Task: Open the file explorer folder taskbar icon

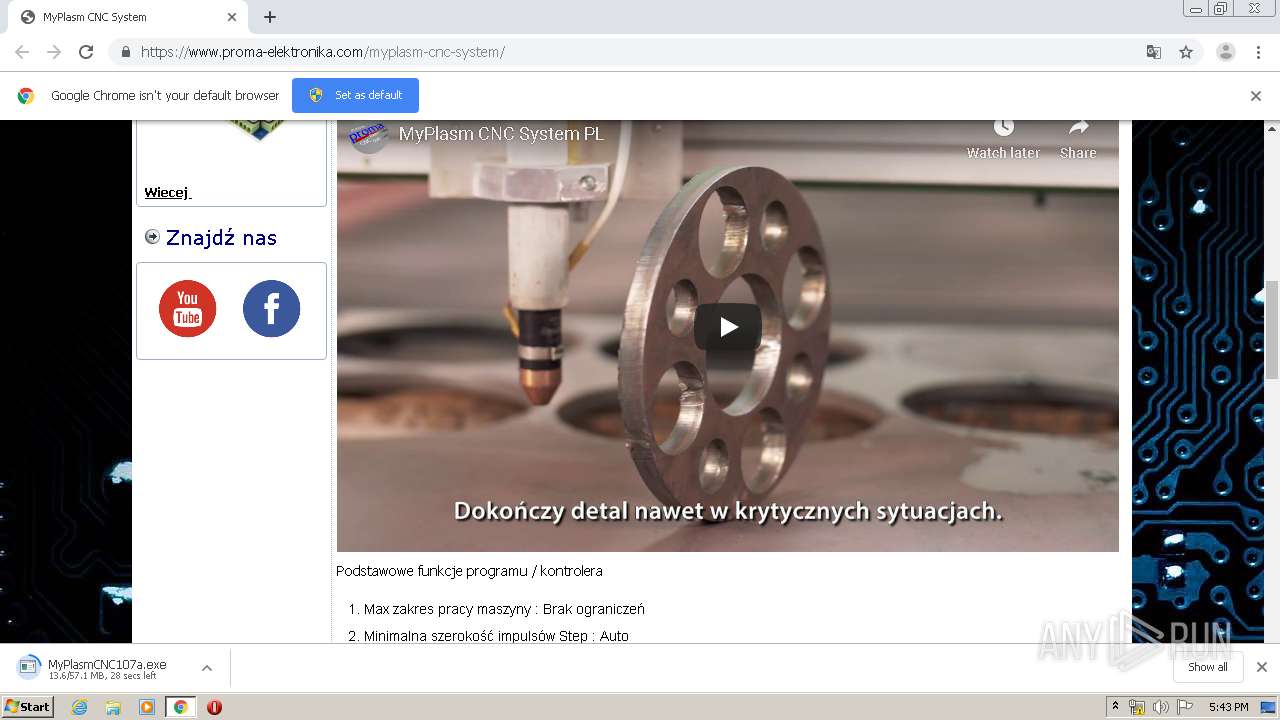Action: pyautogui.click(x=113, y=707)
